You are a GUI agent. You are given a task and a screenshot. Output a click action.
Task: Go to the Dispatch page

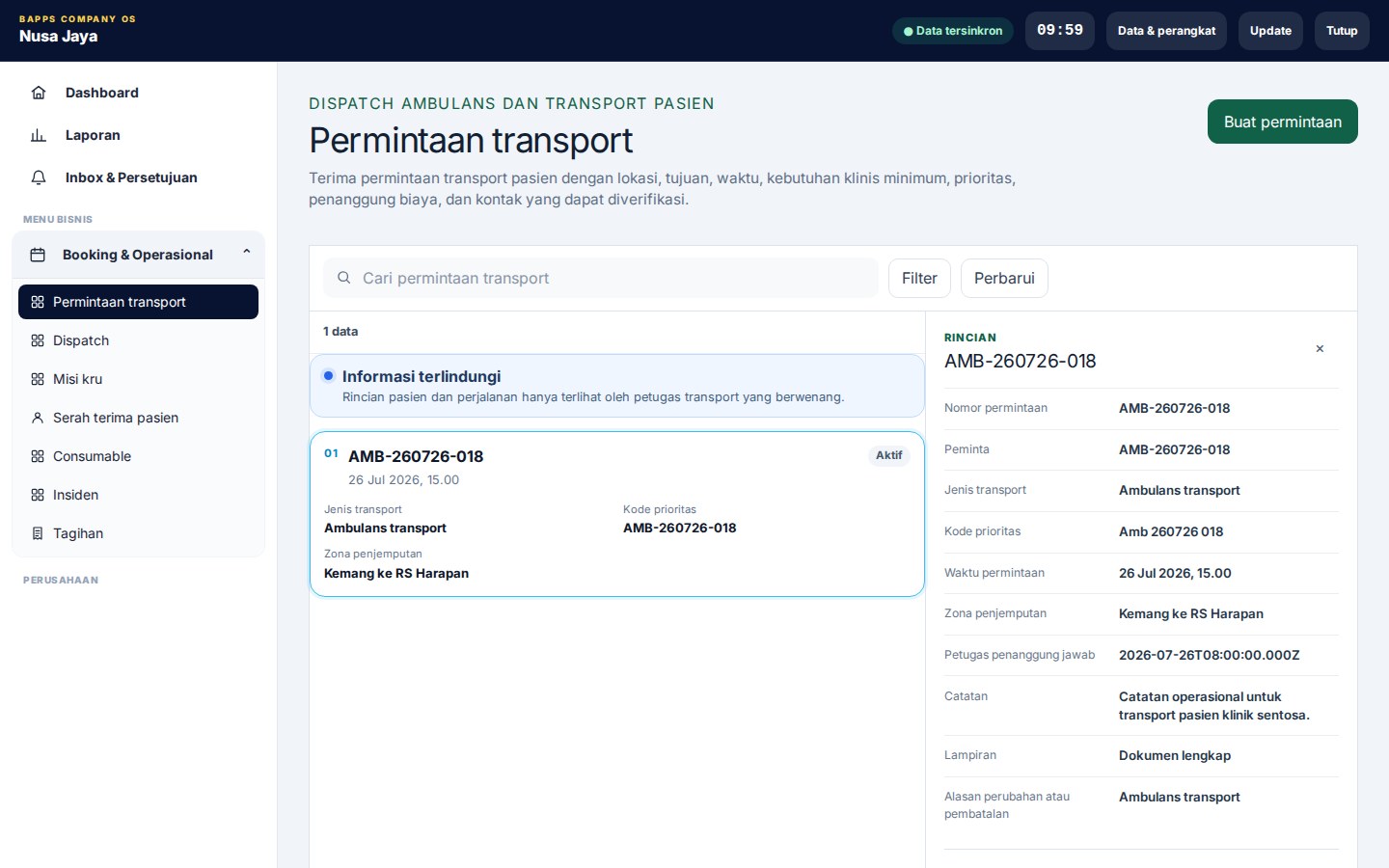(x=138, y=340)
